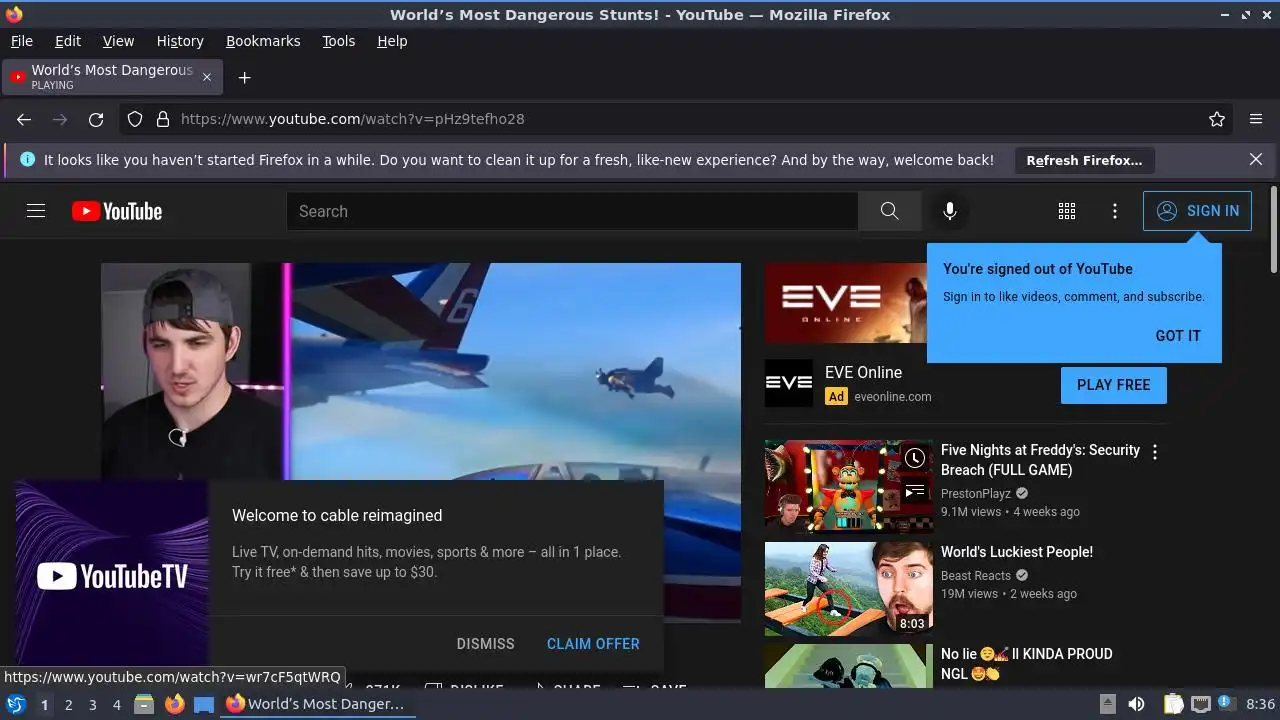This screenshot has width=1280, height=720.
Task: Click the YouTube TV promo logo
Action: [112, 576]
